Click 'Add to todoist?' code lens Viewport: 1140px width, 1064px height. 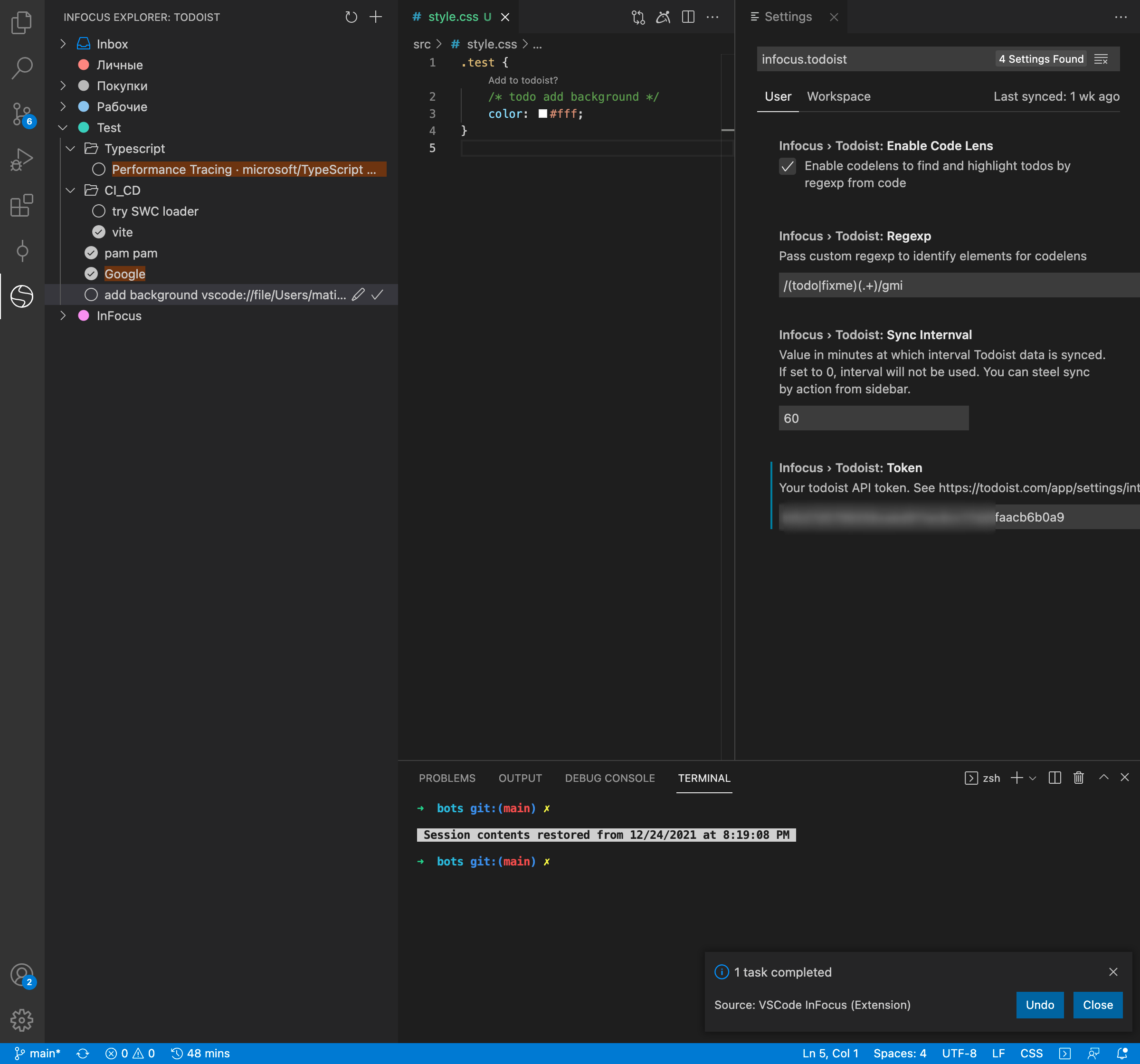tap(522, 80)
